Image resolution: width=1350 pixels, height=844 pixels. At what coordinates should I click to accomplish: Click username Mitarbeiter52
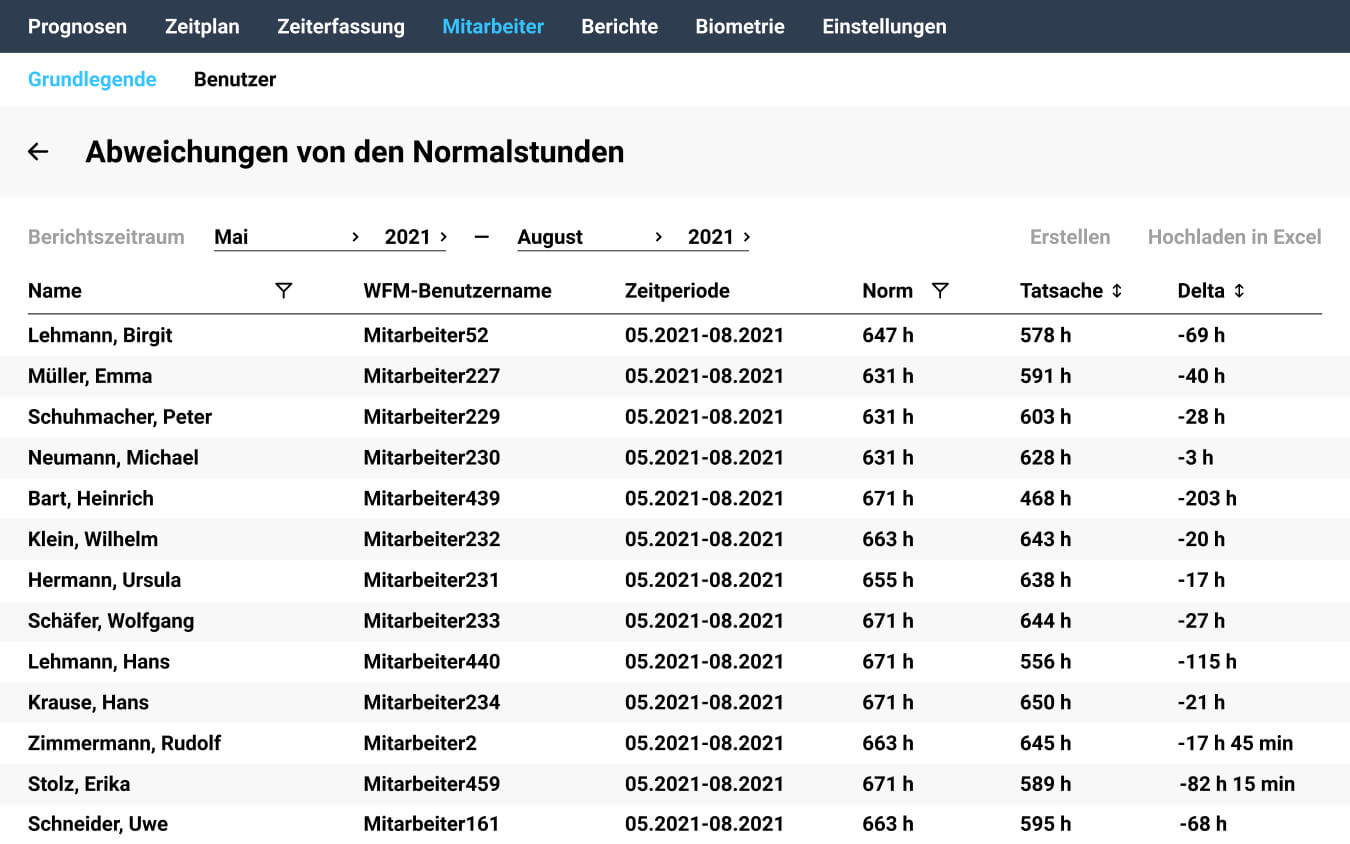[x=426, y=335]
